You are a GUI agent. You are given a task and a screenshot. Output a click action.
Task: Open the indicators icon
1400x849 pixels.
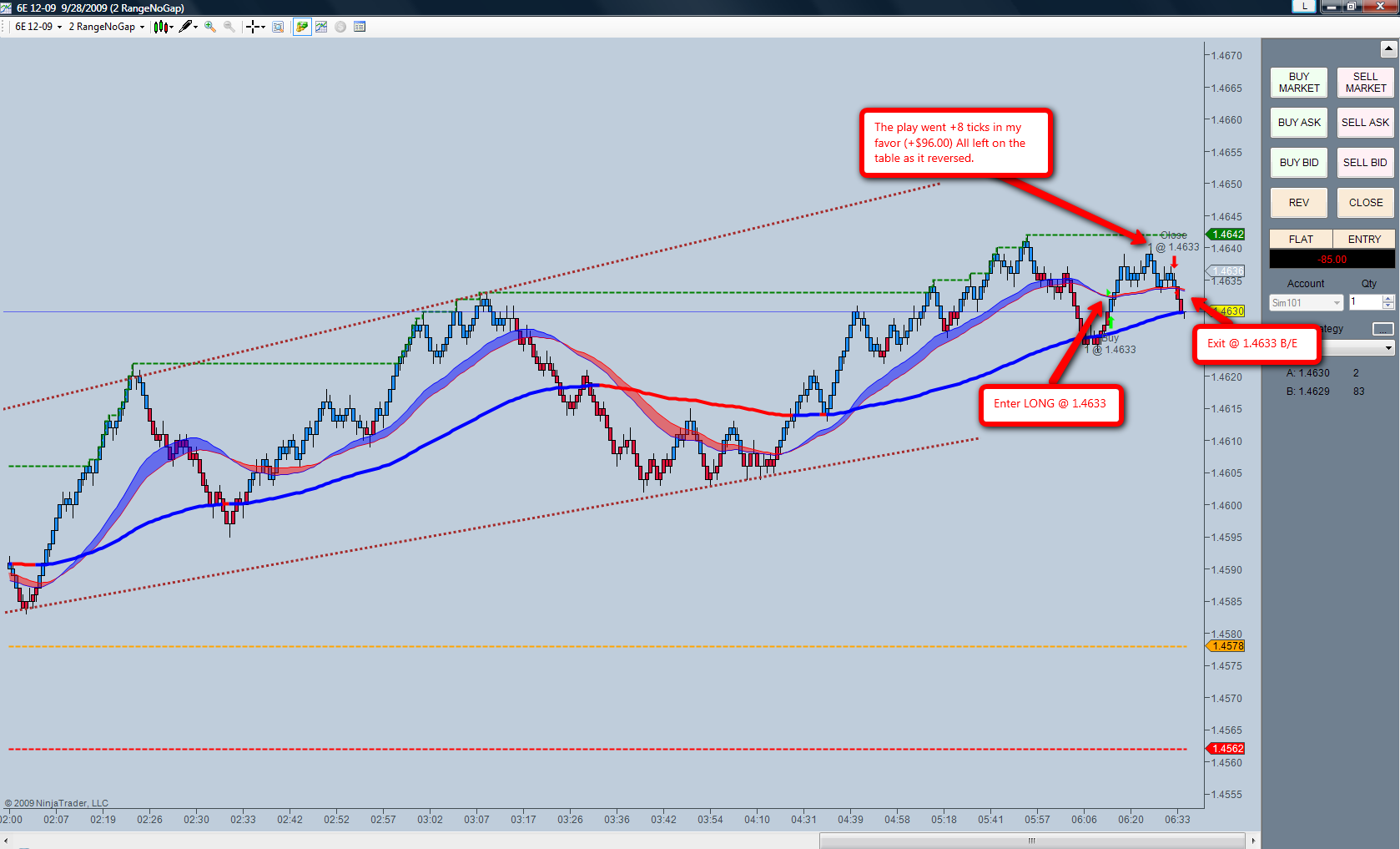click(x=321, y=27)
